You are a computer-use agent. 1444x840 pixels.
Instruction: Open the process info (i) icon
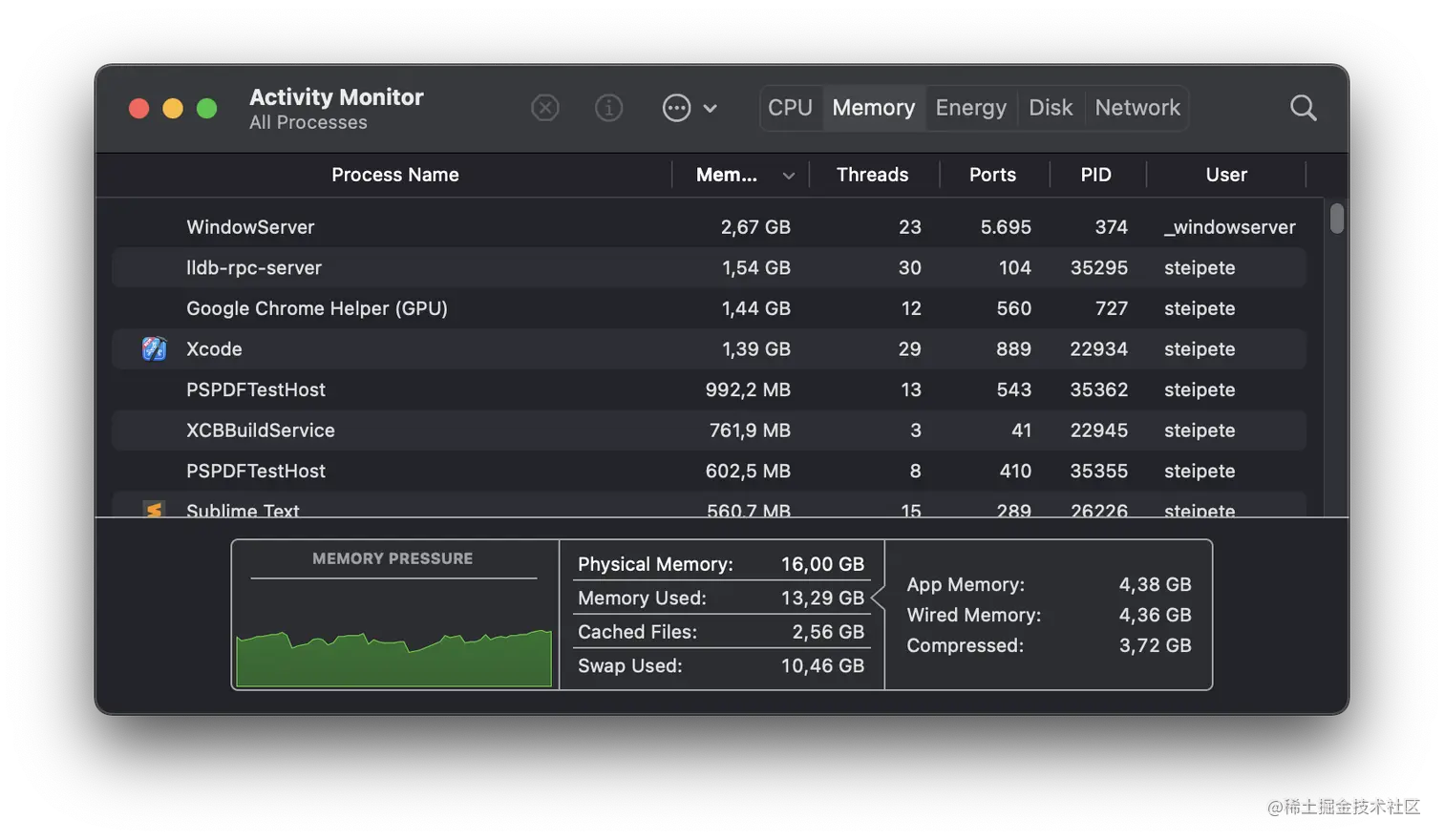(x=608, y=108)
